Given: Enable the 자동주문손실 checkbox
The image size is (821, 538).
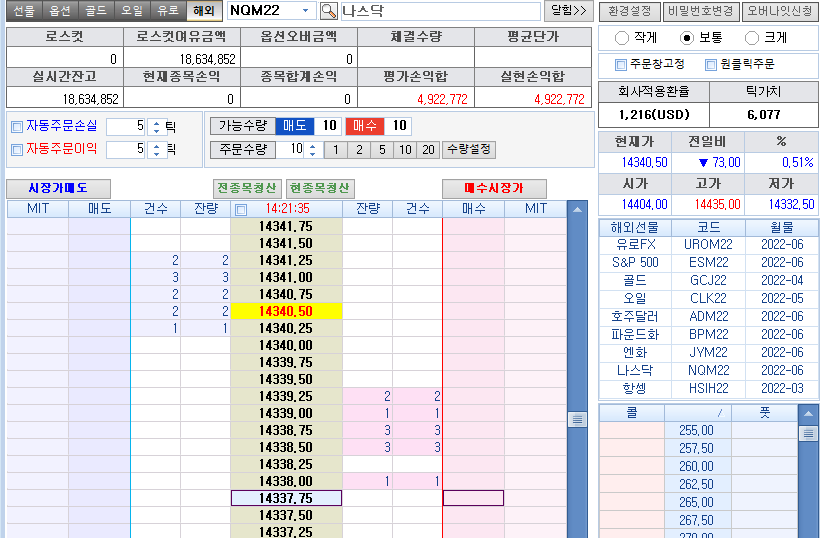Looking at the screenshot, I should pos(16,127).
